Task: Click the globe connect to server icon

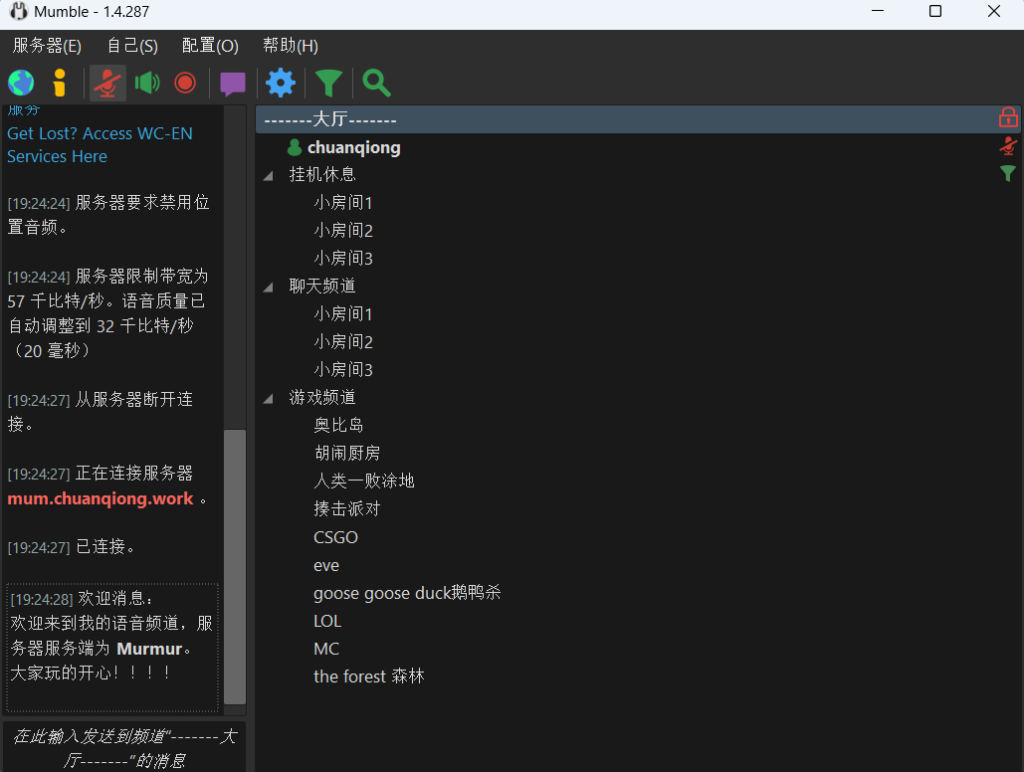Action: [21, 83]
